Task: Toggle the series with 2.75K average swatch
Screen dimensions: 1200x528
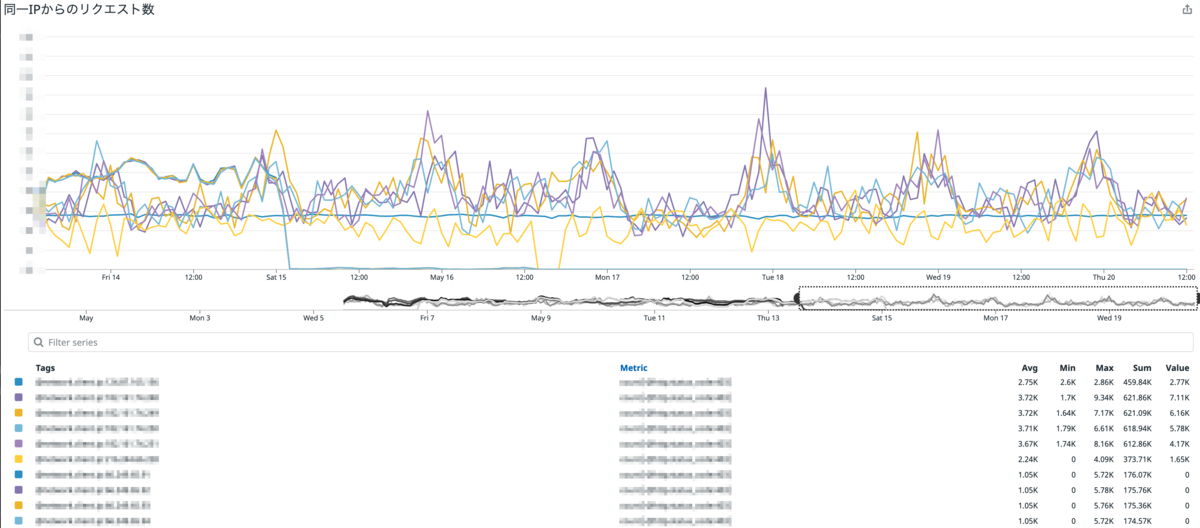Action: (x=18, y=382)
